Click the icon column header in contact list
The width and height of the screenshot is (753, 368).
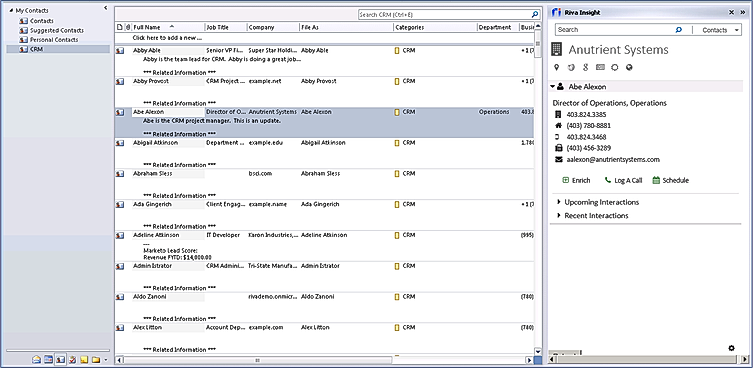[120, 27]
